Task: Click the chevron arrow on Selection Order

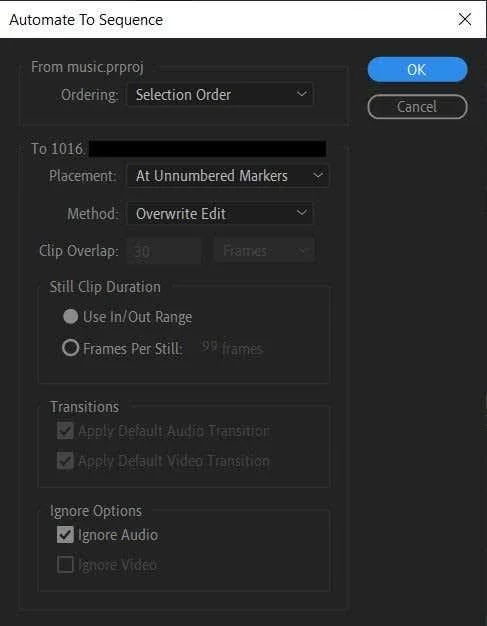Action: coord(302,94)
